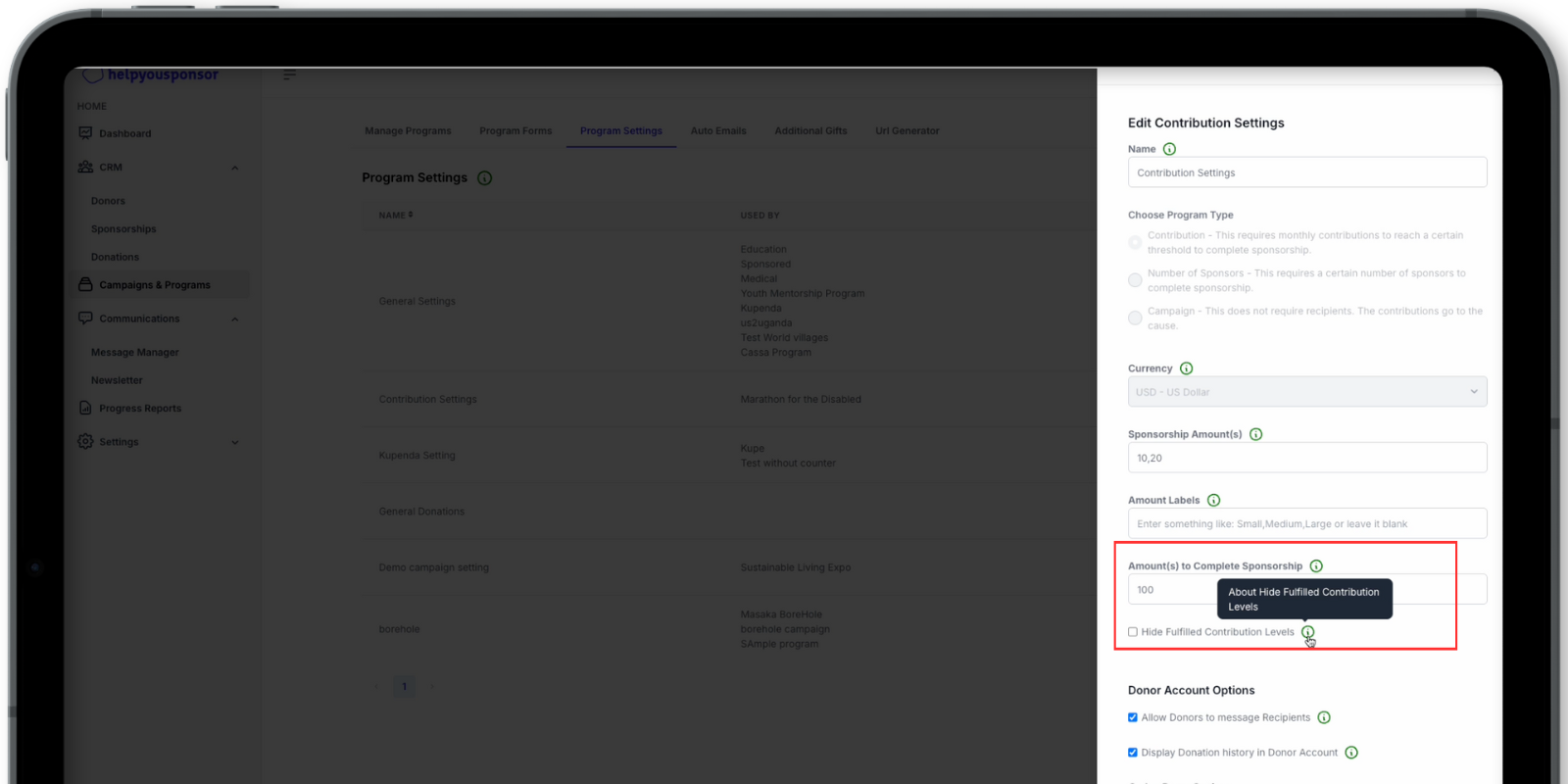This screenshot has height=784, width=1568.
Task: Collapse the CRM sidebar section chevron
Action: (x=235, y=168)
